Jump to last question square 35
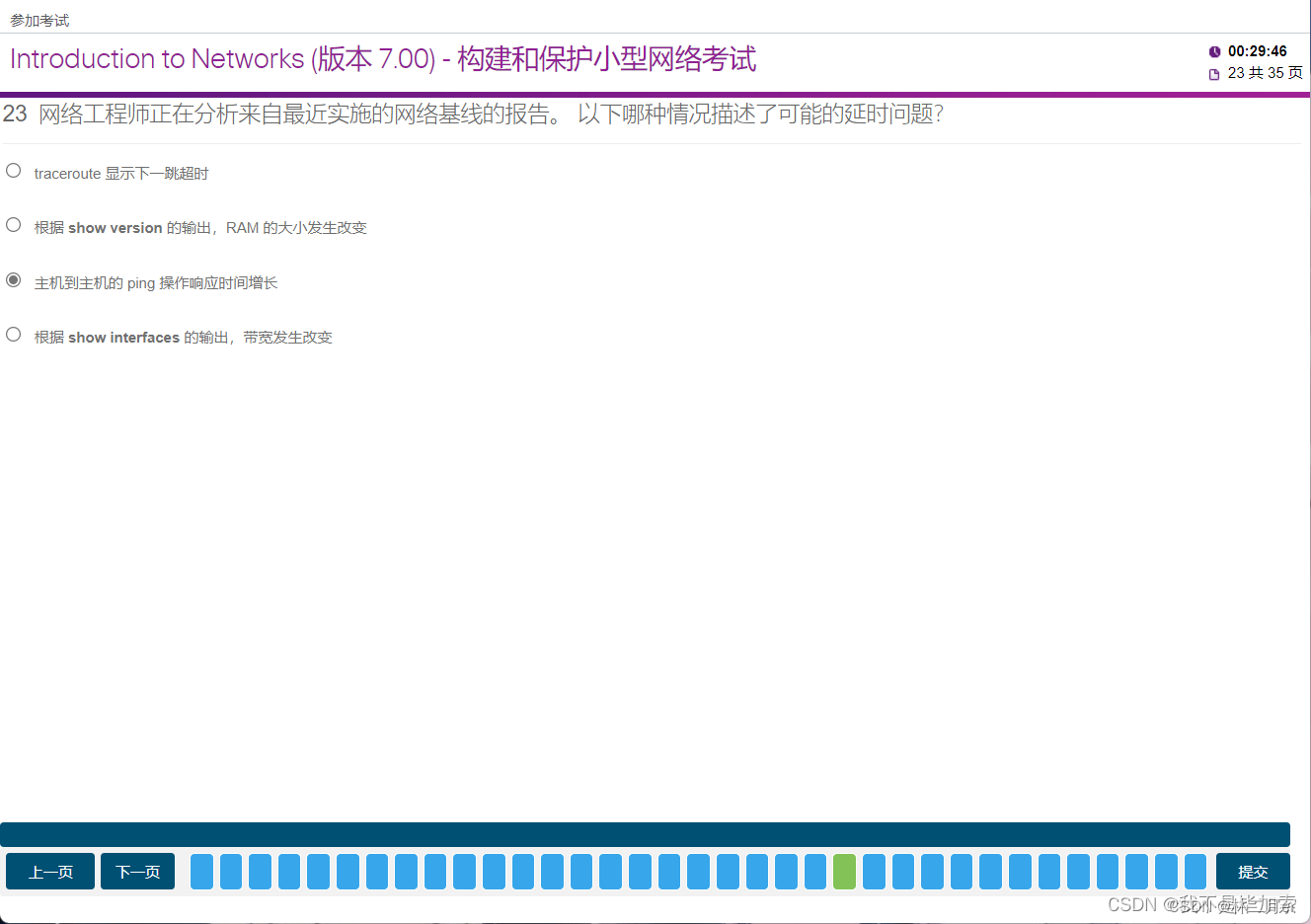 [x=1195, y=872]
